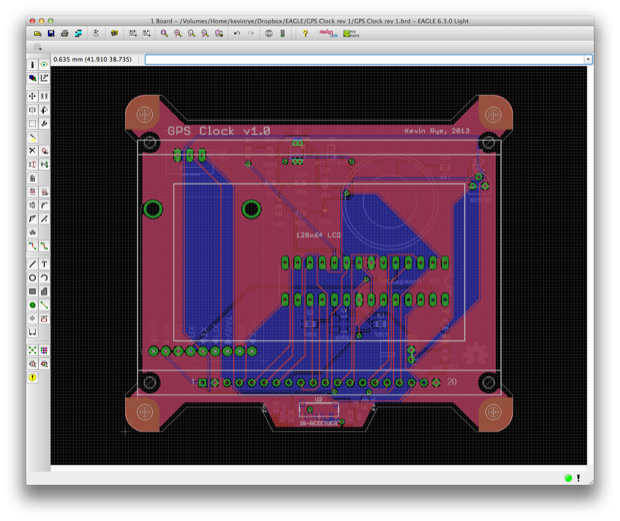Select the Copy tool

click(44, 96)
